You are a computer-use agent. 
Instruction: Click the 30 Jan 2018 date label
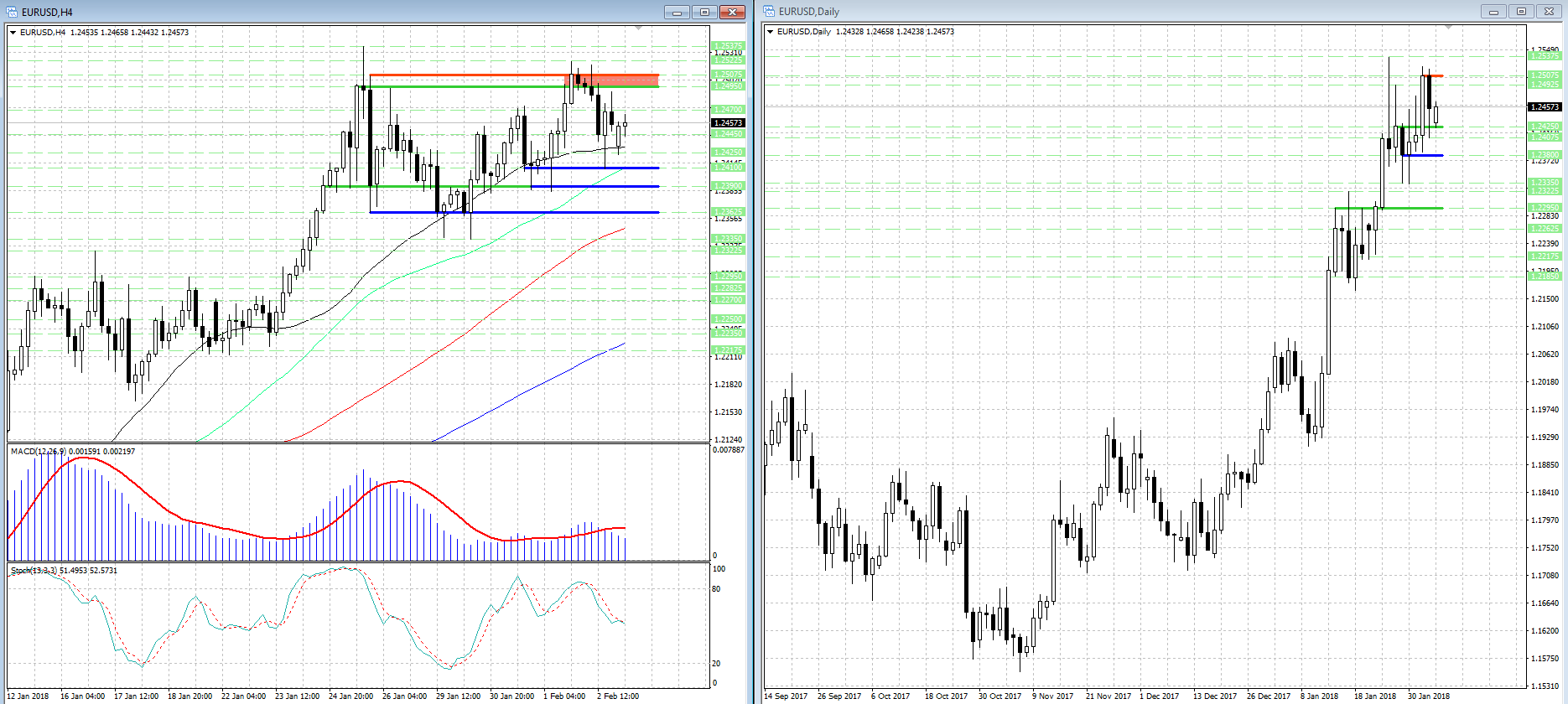click(x=1429, y=696)
